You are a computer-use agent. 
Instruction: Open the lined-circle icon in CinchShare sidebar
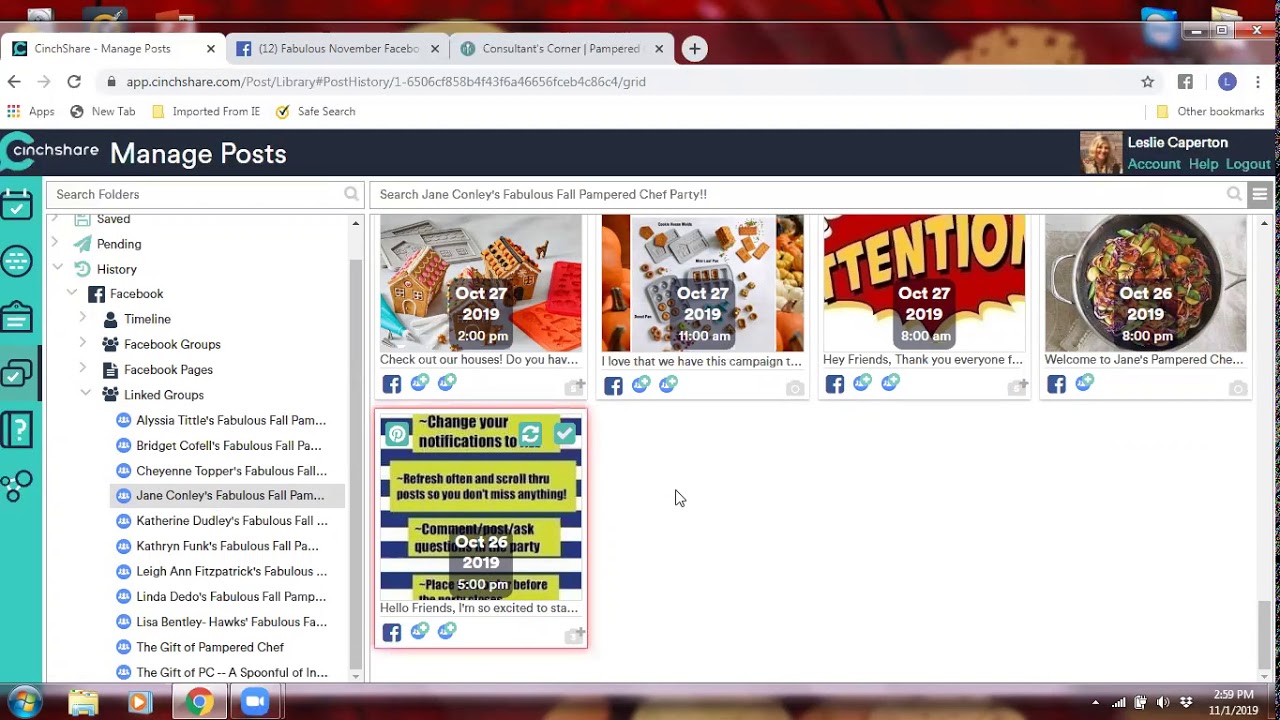click(x=17, y=261)
